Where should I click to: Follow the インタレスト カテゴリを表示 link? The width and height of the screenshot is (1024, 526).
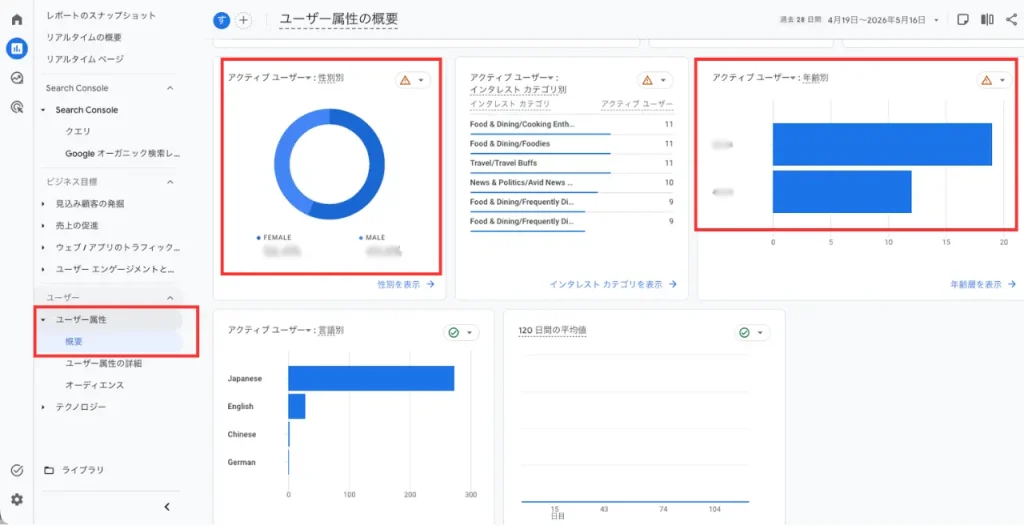pyautogui.click(x=613, y=284)
